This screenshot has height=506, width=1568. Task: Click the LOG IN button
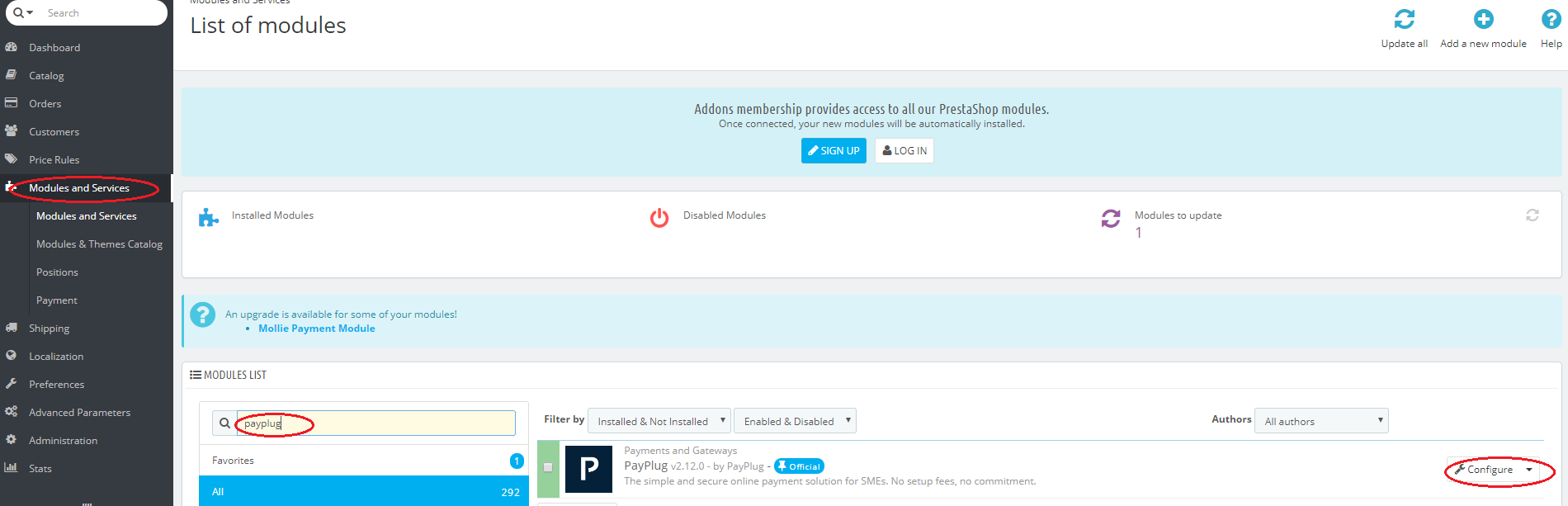coord(904,150)
